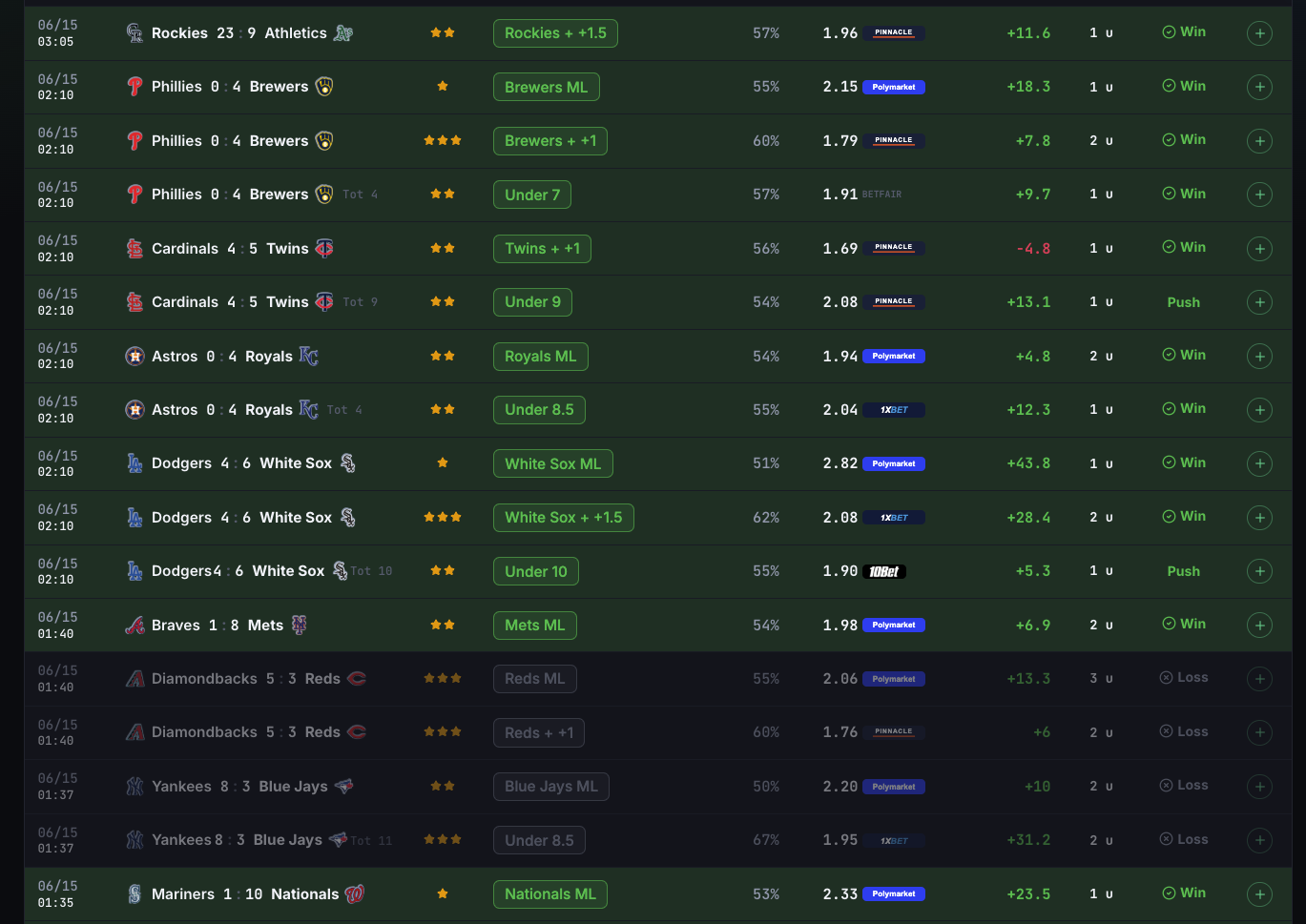The image size is (1306, 924).
Task: Click the plus icon in the Under 9 row
Action: pos(1259,302)
